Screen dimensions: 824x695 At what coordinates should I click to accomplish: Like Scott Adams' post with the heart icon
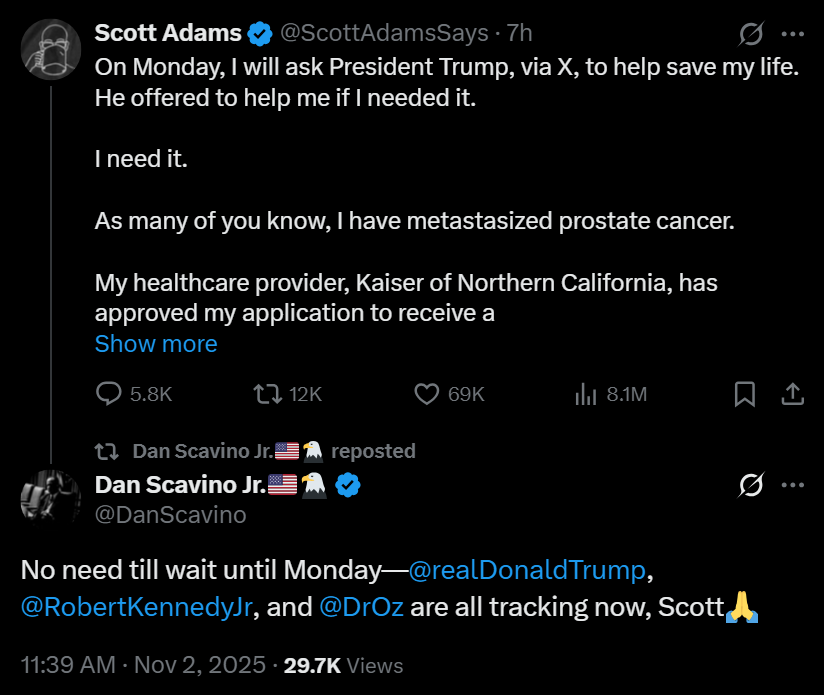pos(427,394)
